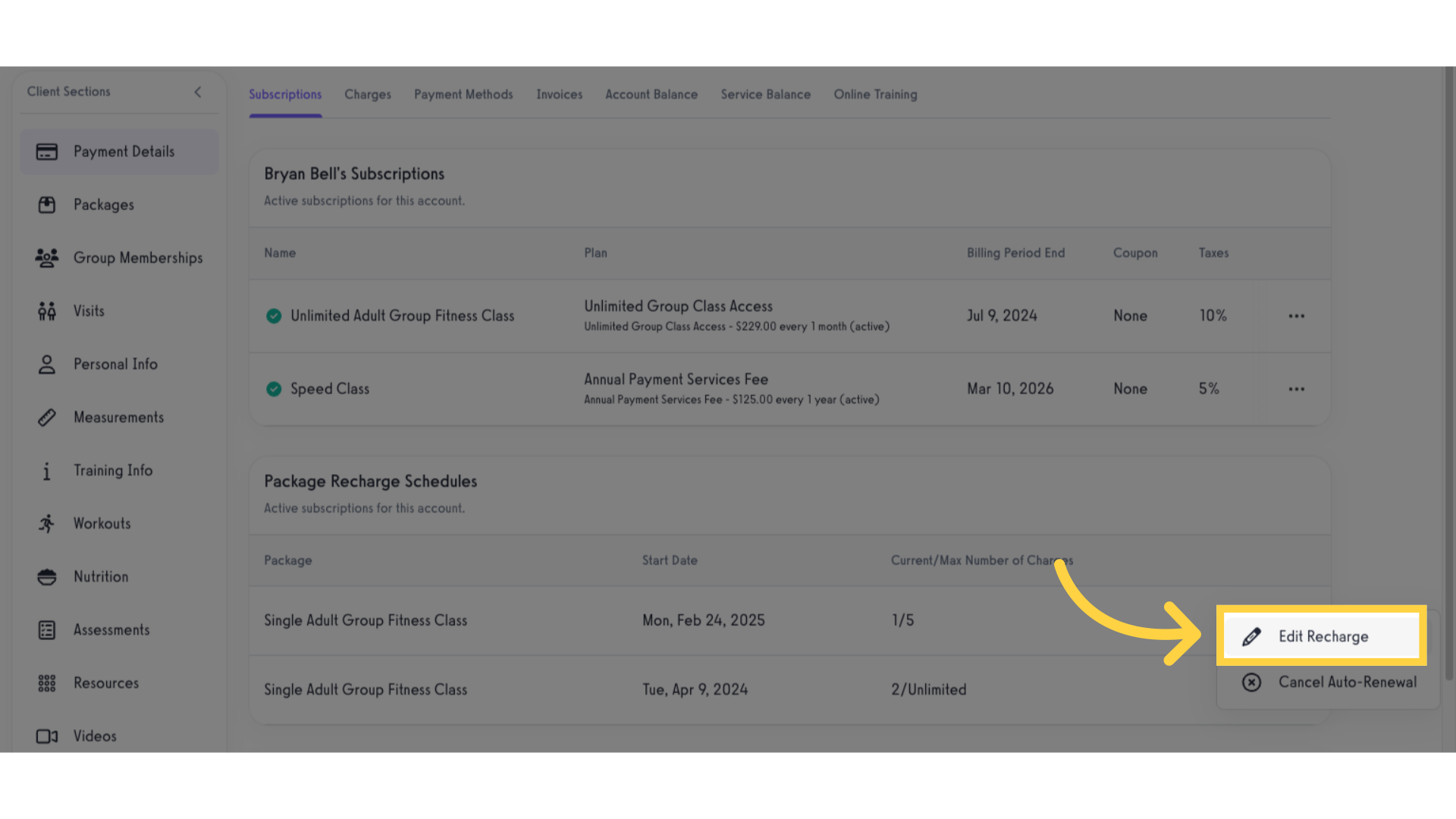The height and width of the screenshot is (819, 1456).
Task: Click Single Adult Group Fitness Class dated Feb 24
Action: click(x=366, y=620)
